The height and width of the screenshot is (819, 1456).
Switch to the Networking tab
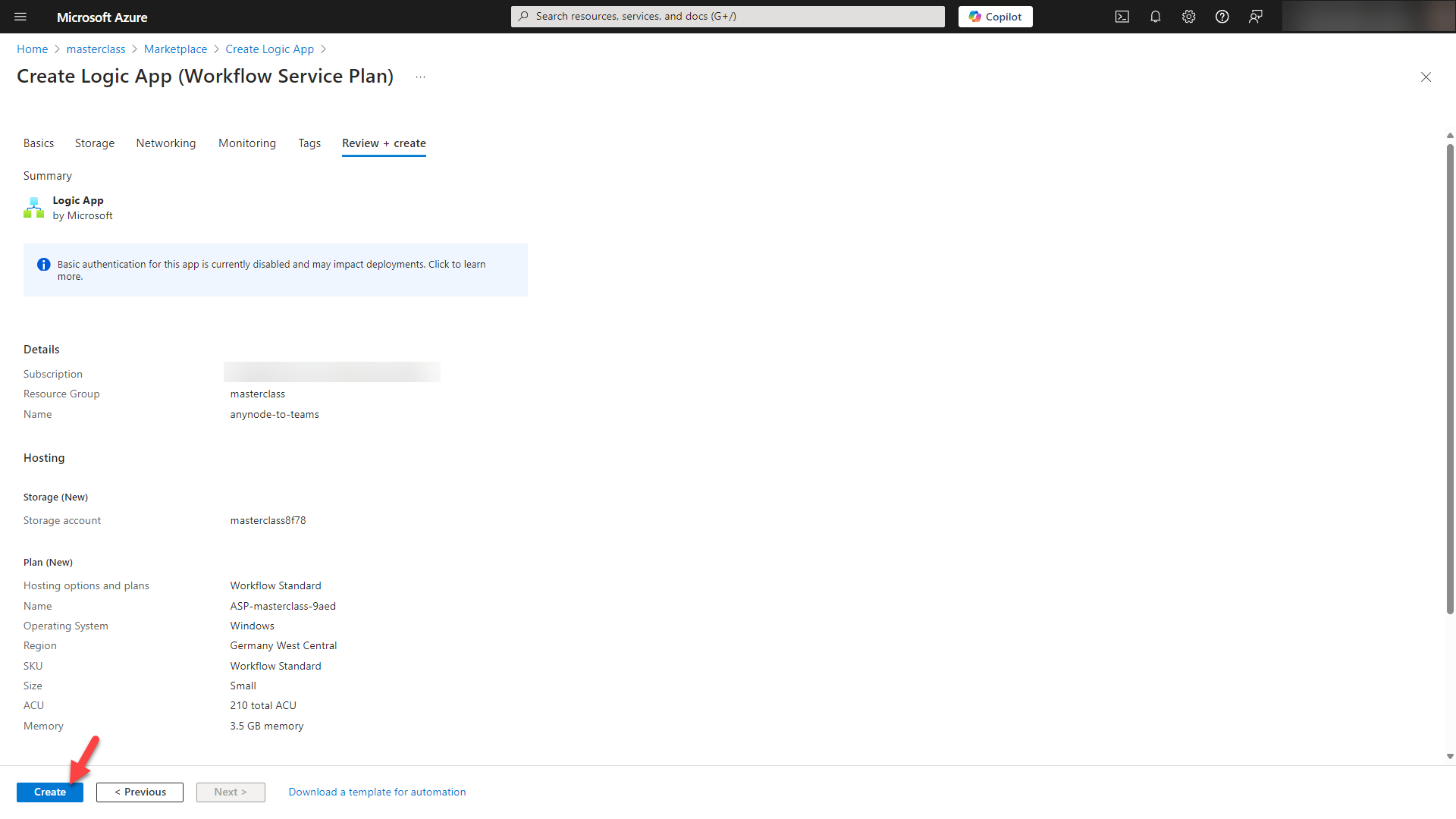point(166,143)
